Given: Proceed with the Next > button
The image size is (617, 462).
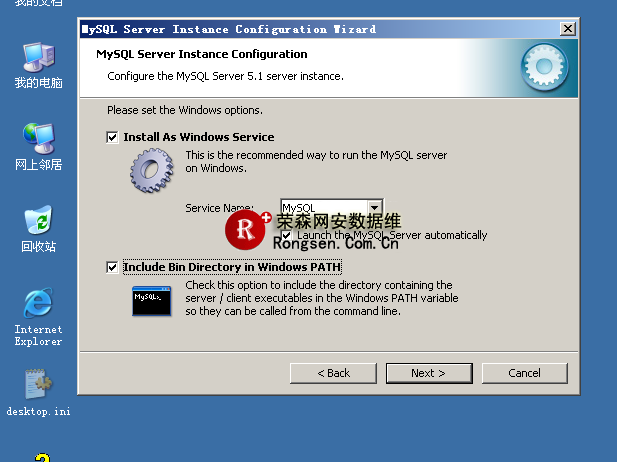Looking at the screenshot, I should point(428,373).
